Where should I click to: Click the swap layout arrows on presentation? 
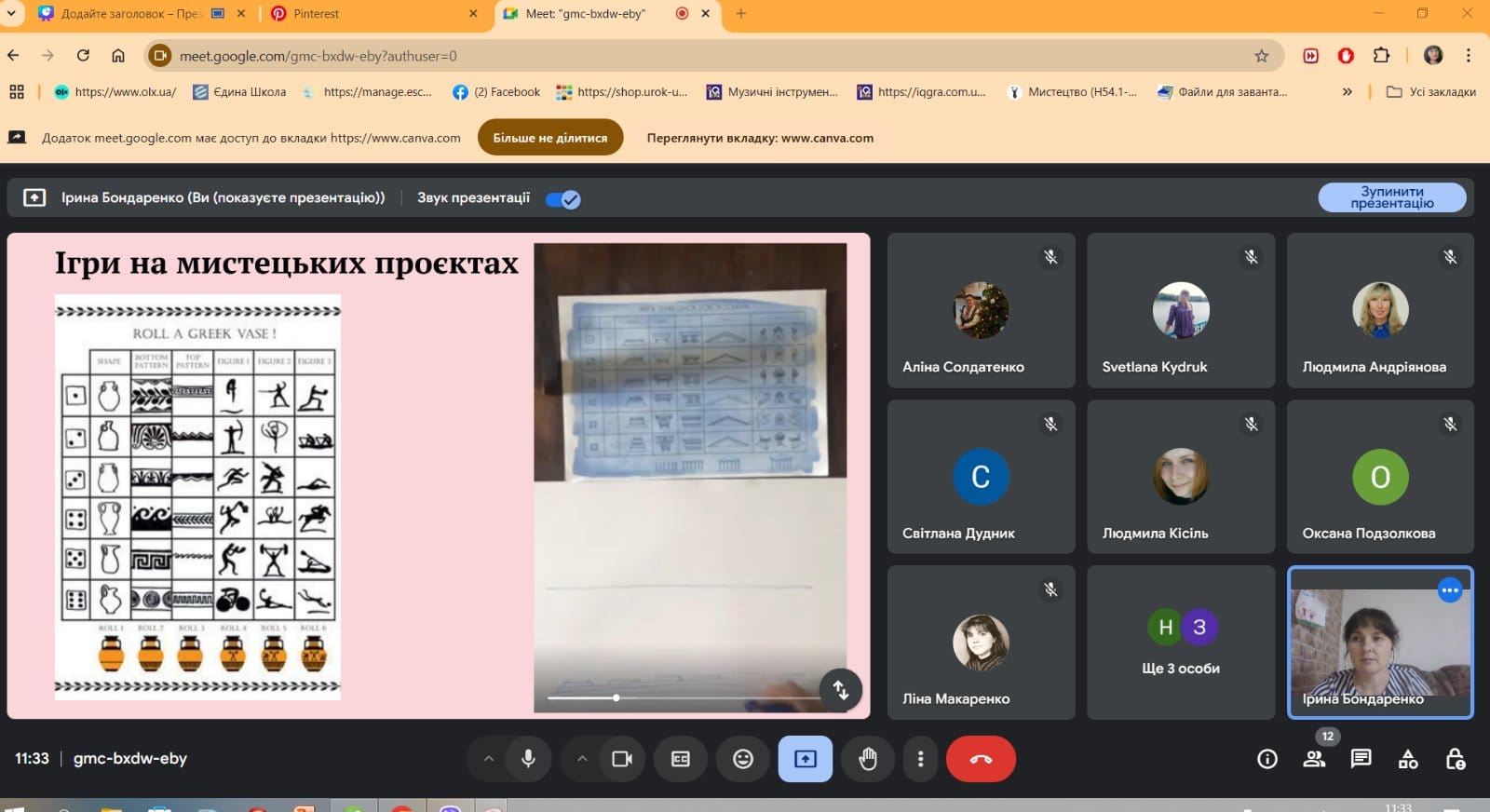(x=841, y=690)
